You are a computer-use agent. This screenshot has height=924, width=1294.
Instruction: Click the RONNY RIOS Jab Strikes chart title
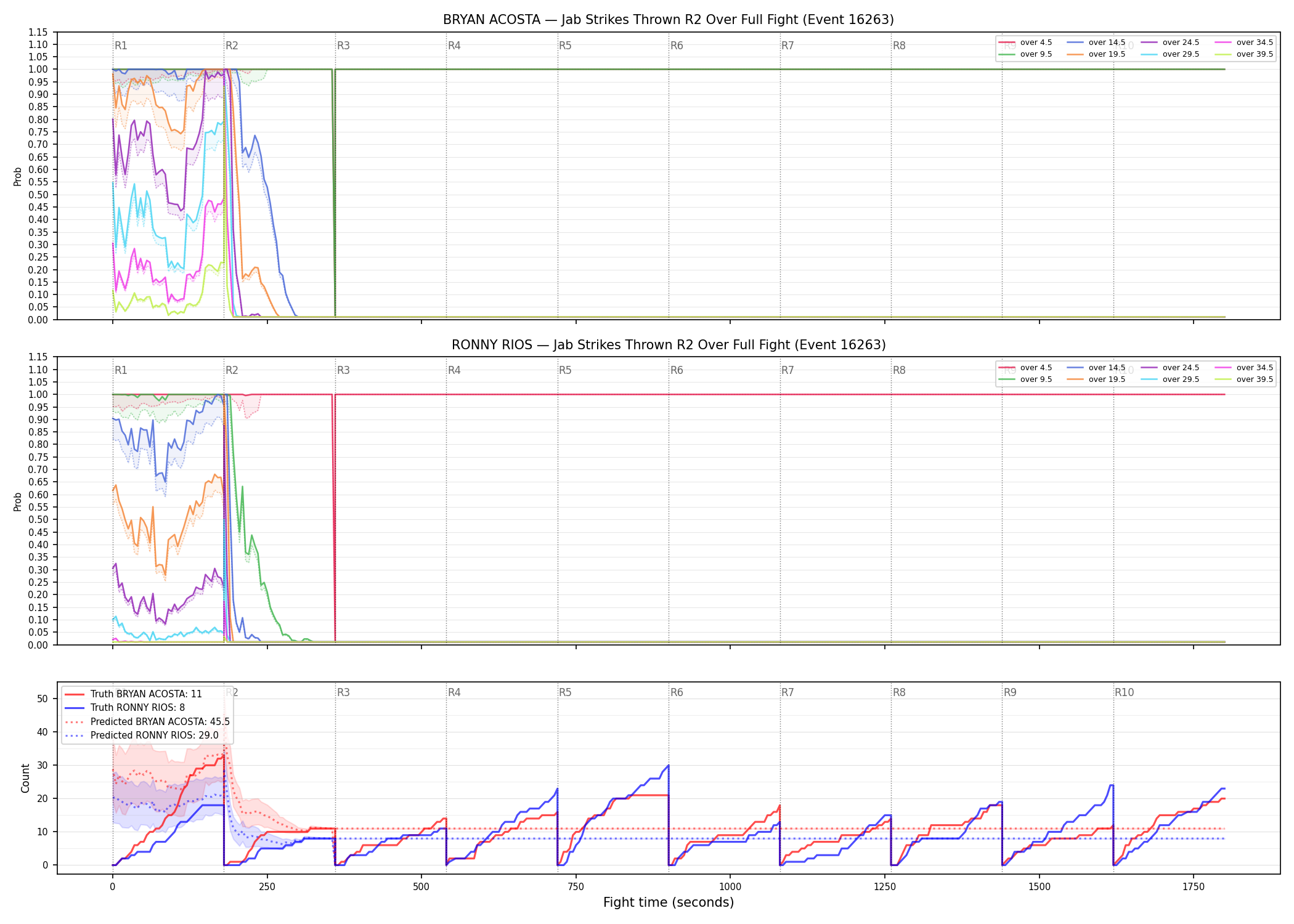click(669, 345)
